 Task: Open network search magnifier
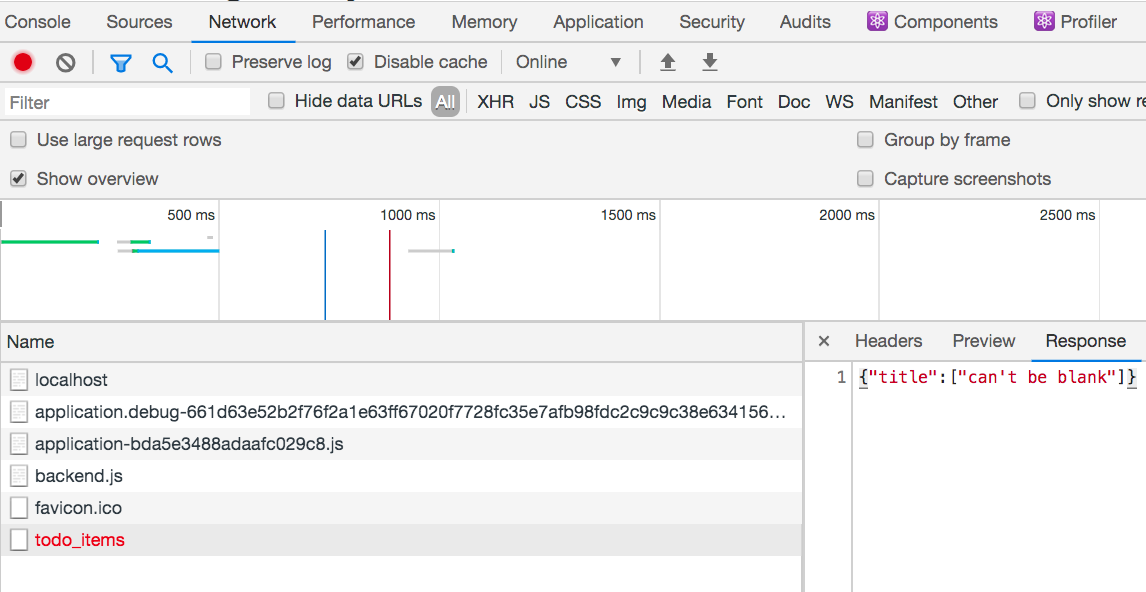[162, 62]
